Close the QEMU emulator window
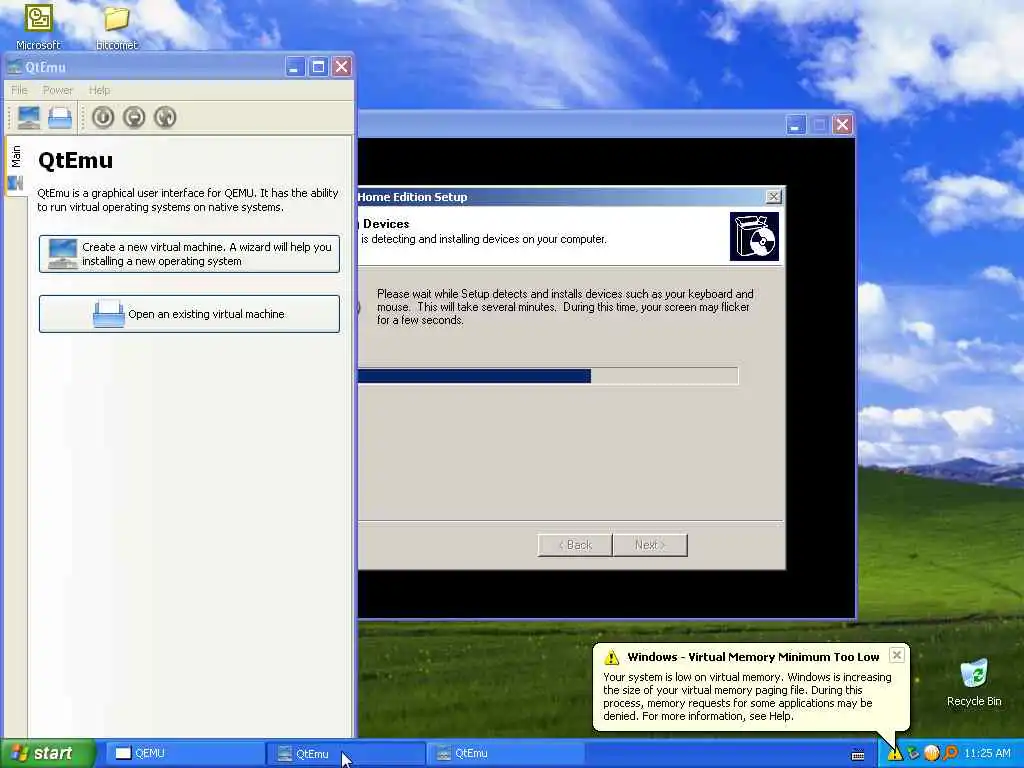 842,125
